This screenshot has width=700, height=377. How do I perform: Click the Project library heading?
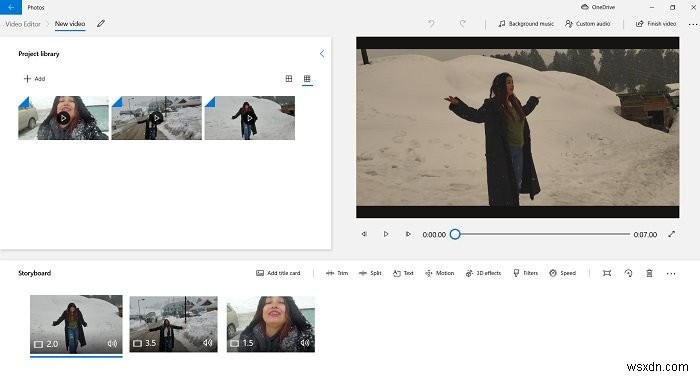coord(39,54)
